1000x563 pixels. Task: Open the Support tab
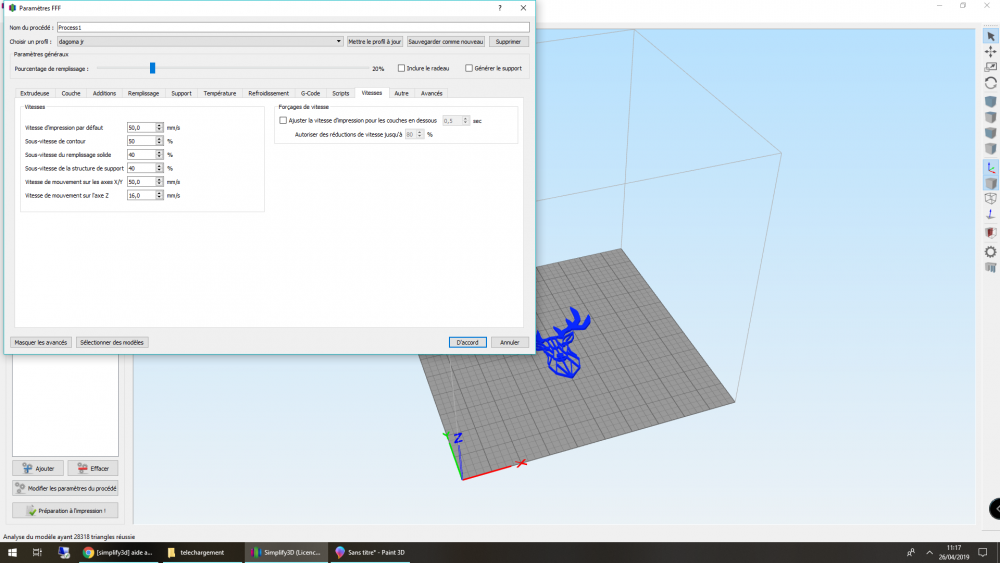[x=181, y=93]
